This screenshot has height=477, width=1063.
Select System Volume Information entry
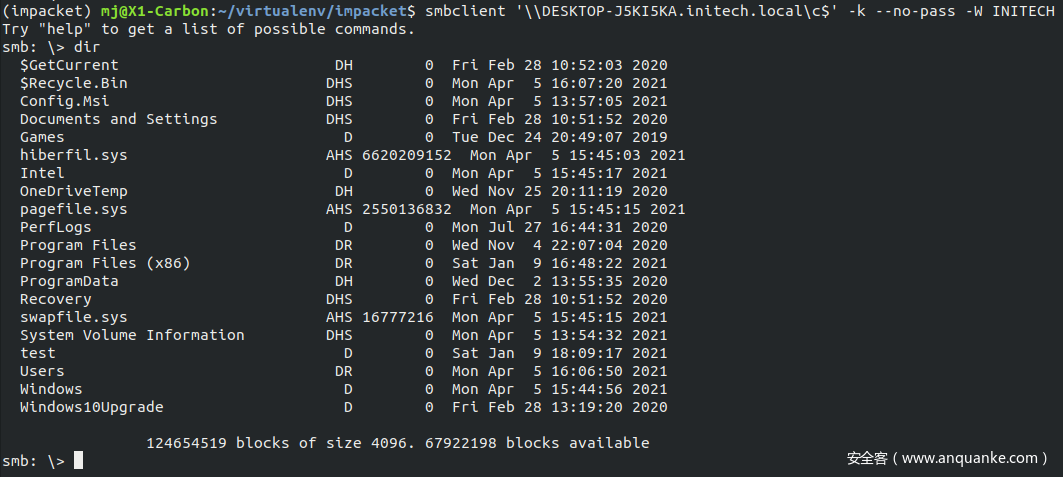pyautogui.click(x=132, y=335)
